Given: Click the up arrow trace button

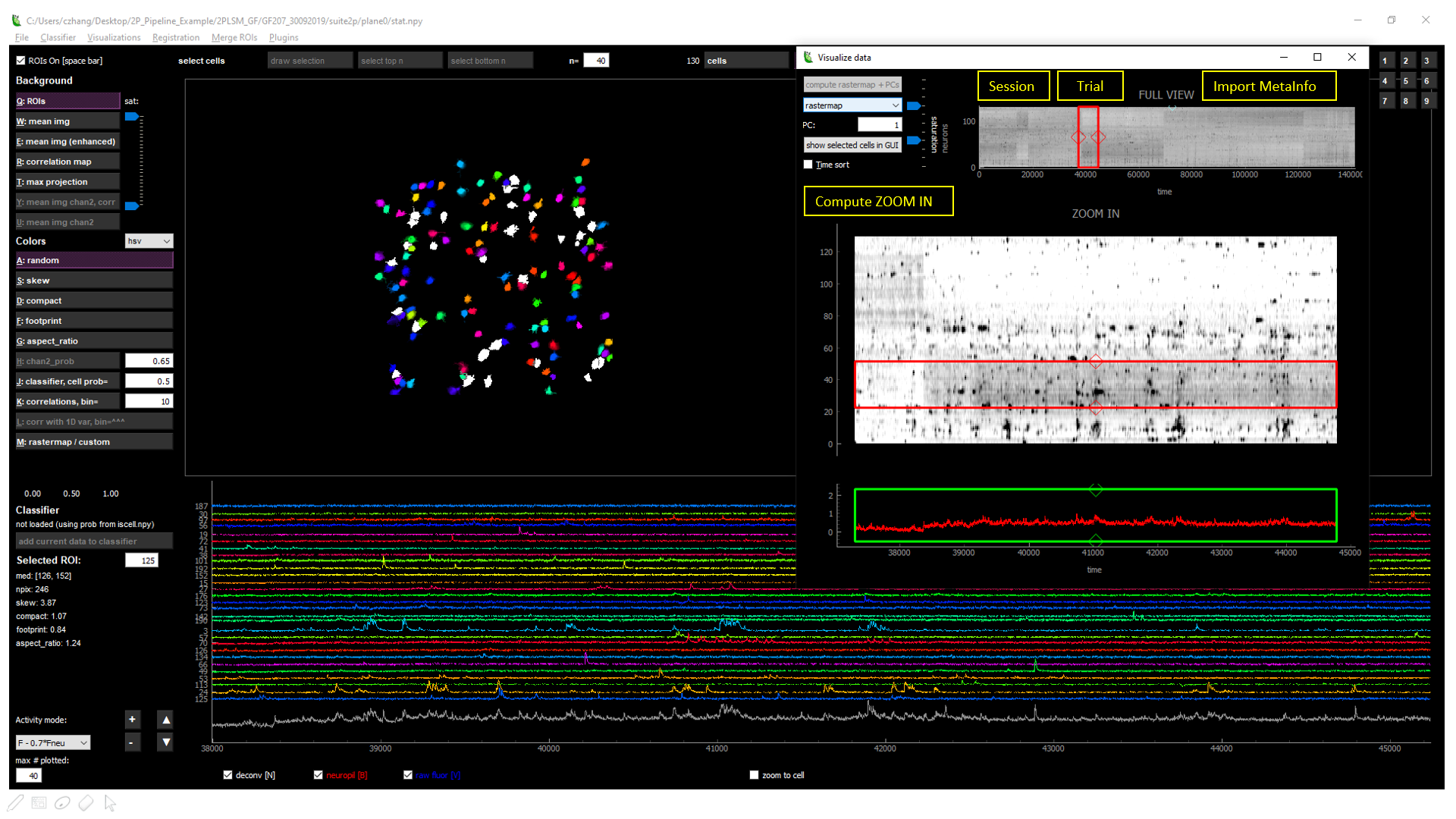Looking at the screenshot, I should click(x=165, y=719).
